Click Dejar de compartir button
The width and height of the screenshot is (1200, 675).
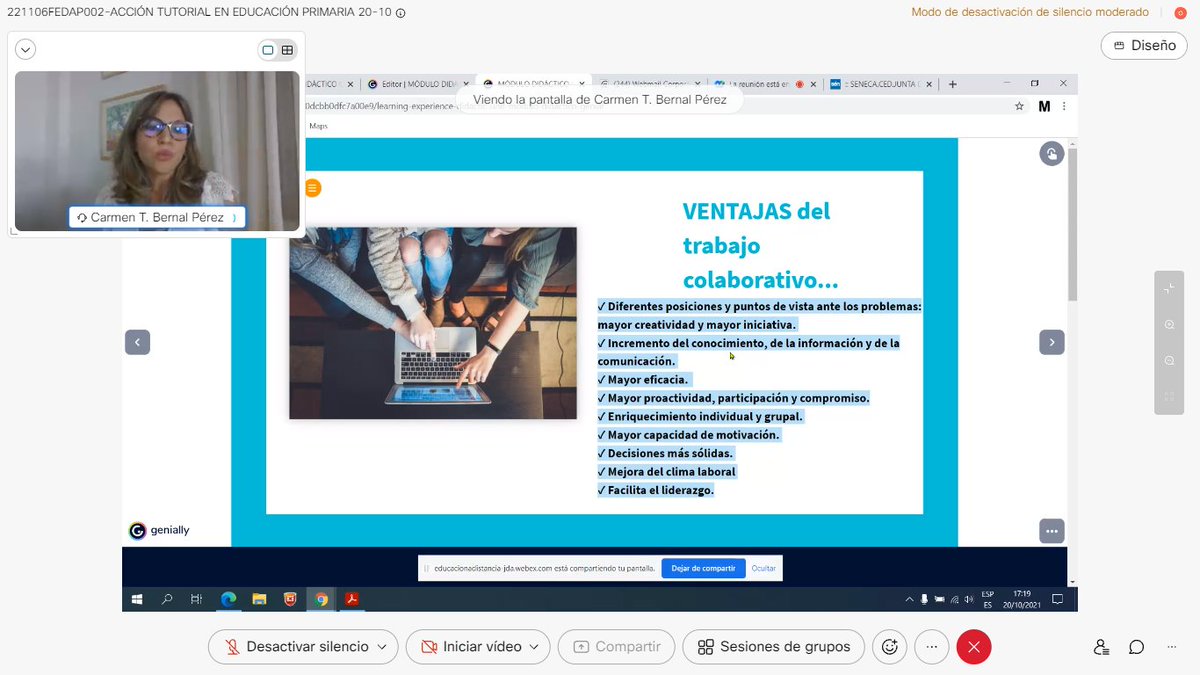703,568
